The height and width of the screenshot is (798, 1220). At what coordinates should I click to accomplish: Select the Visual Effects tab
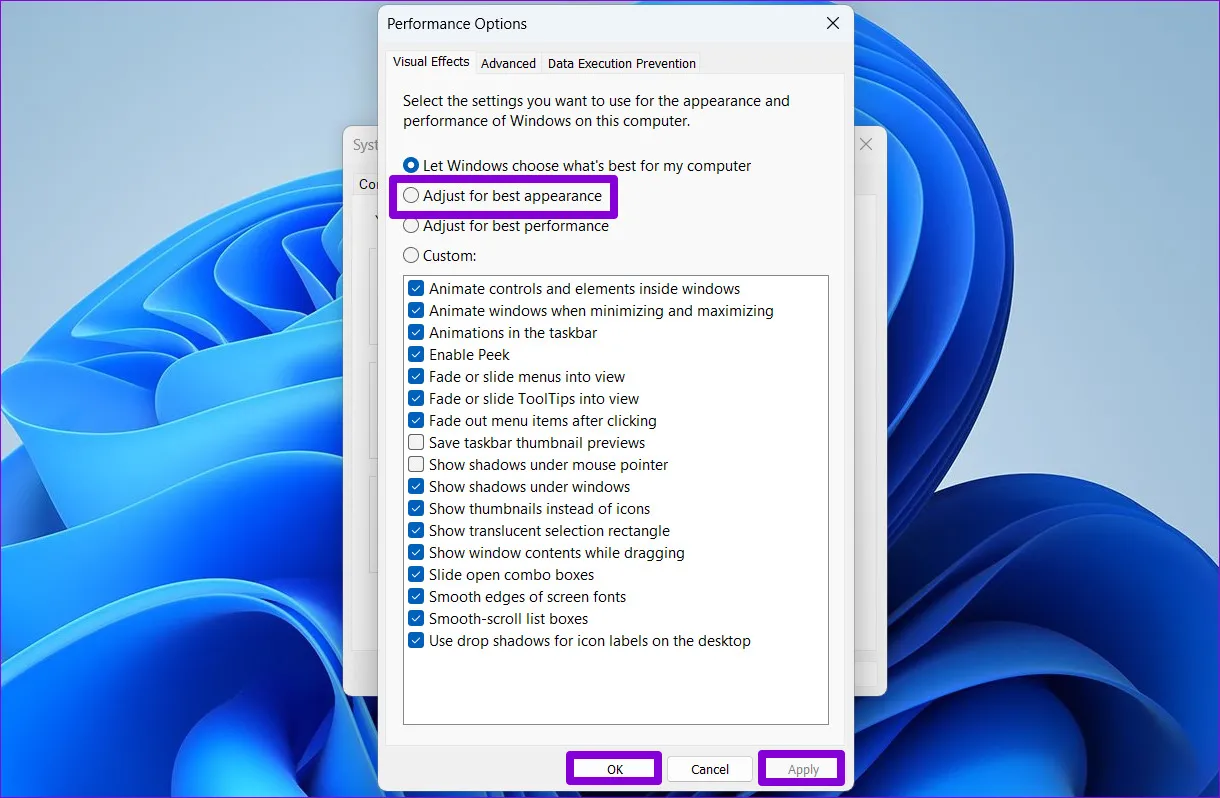click(430, 62)
